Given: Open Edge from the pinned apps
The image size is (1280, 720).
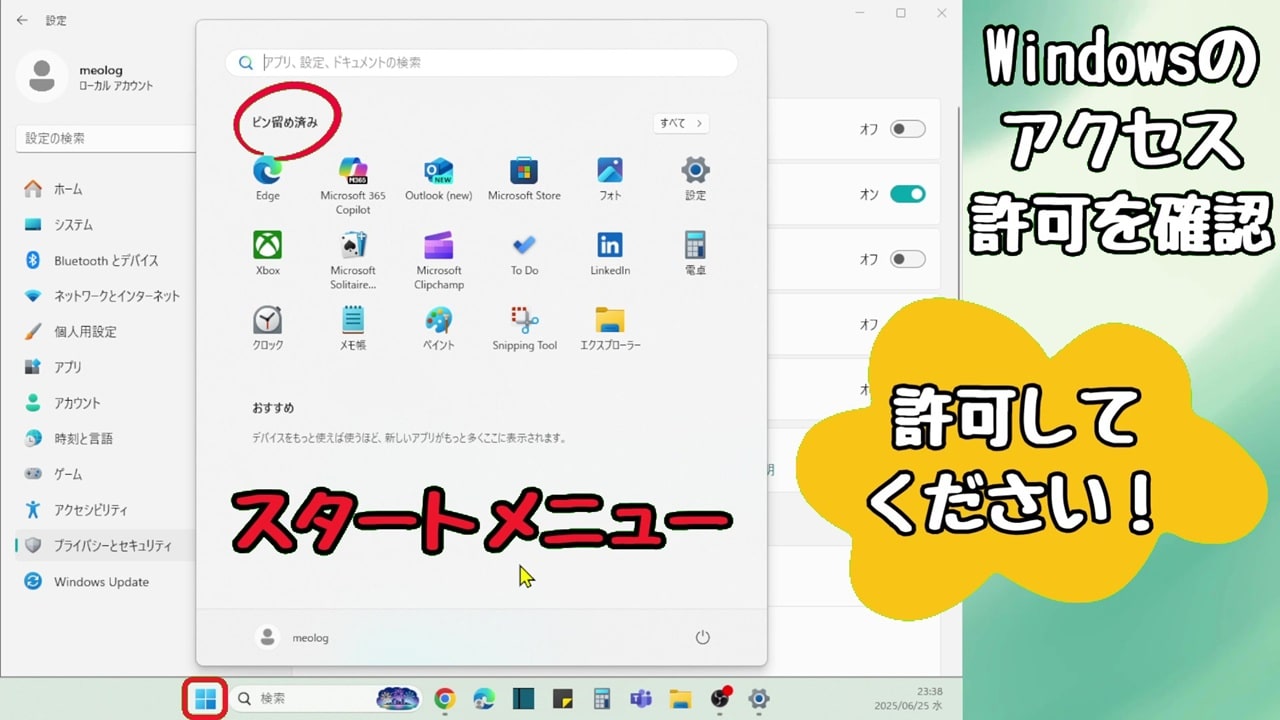Looking at the screenshot, I should [x=267, y=178].
